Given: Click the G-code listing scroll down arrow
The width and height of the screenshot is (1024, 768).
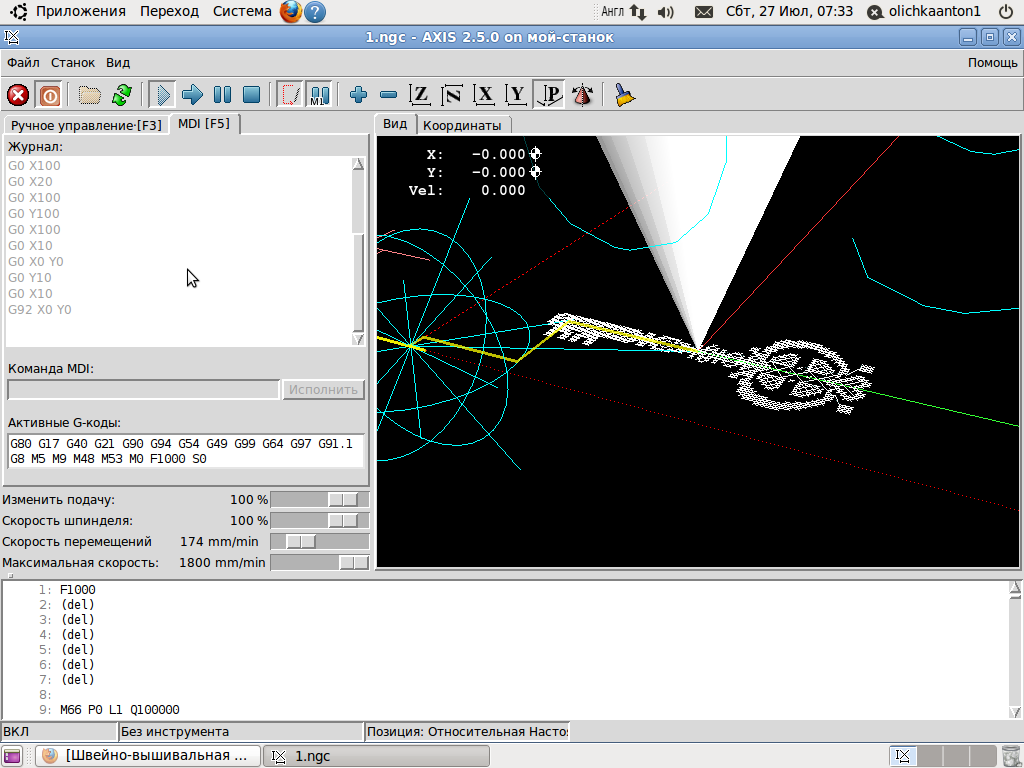Looking at the screenshot, I should pyautogui.click(x=1015, y=711).
